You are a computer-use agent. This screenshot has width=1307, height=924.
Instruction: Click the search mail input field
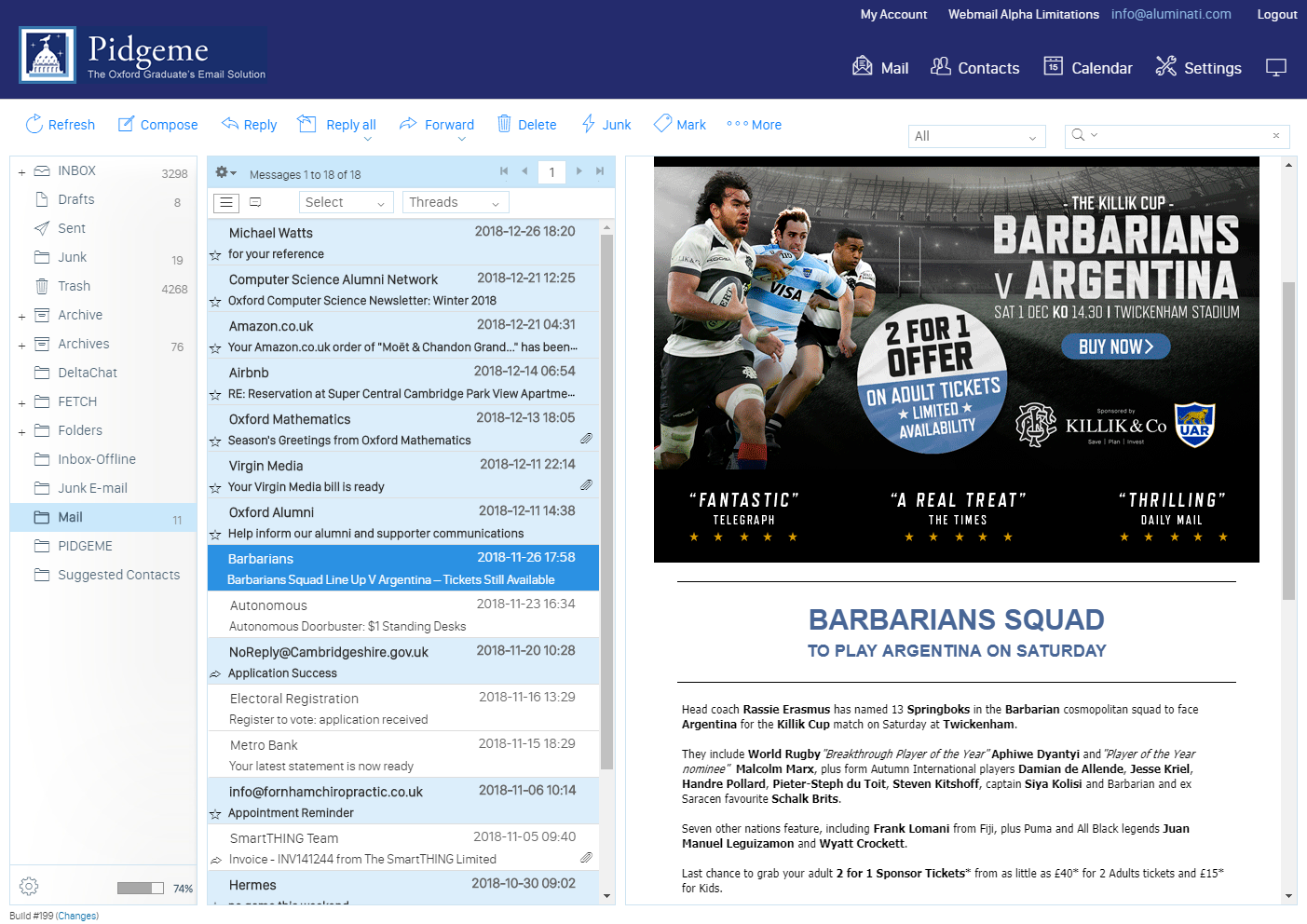pyautogui.click(x=1183, y=136)
